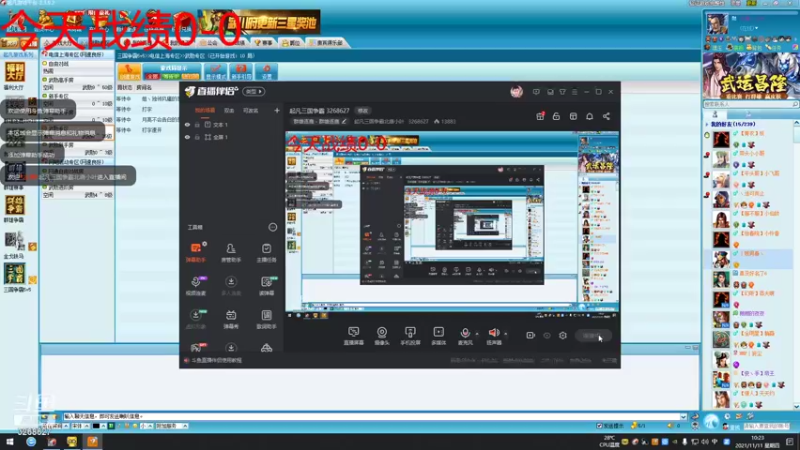Image resolution: width=800 pixels, height=450 pixels.
Task: Open streaming settings gear icon
Action: 563,335
